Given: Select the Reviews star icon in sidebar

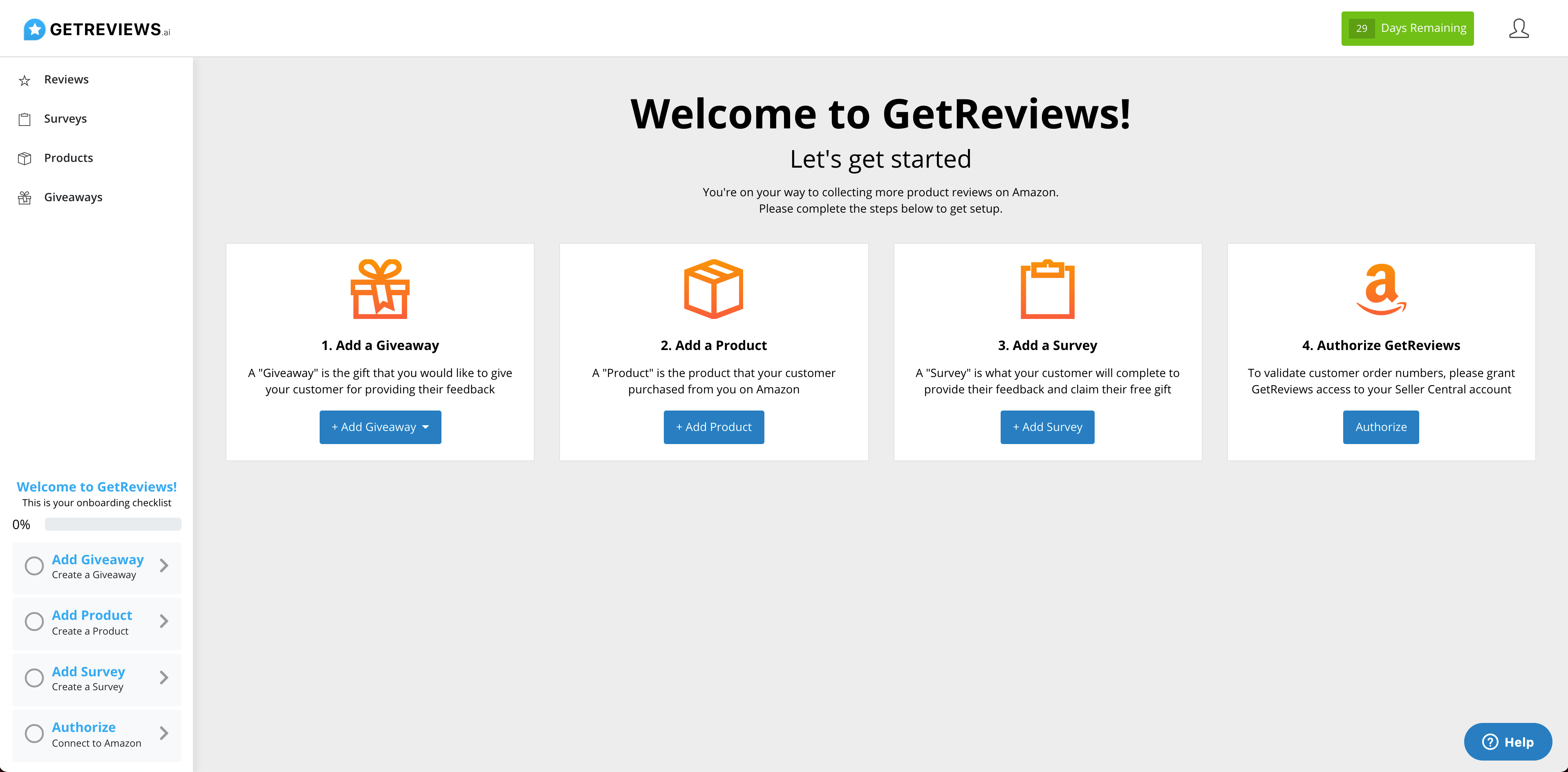Looking at the screenshot, I should point(25,80).
